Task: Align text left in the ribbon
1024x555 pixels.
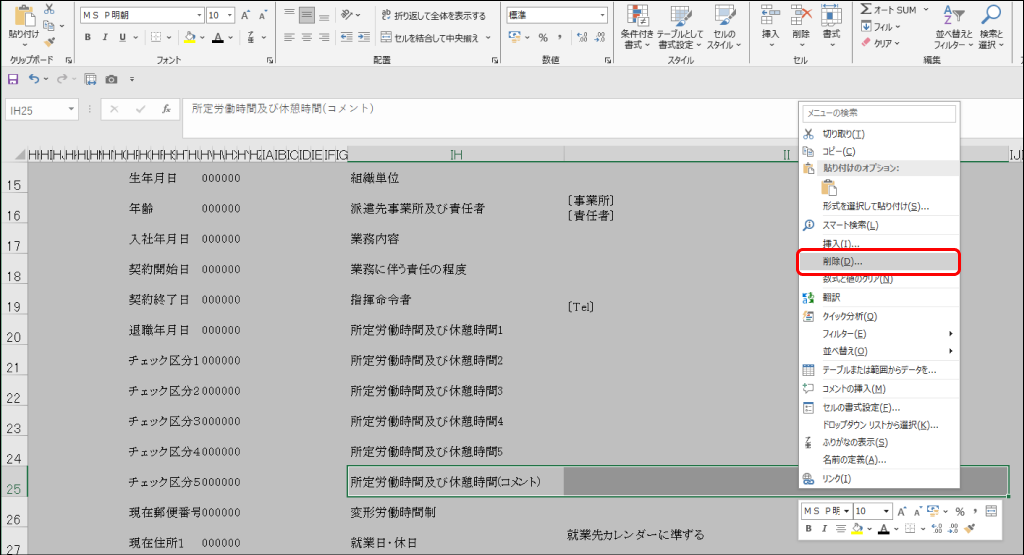Action: [x=289, y=38]
